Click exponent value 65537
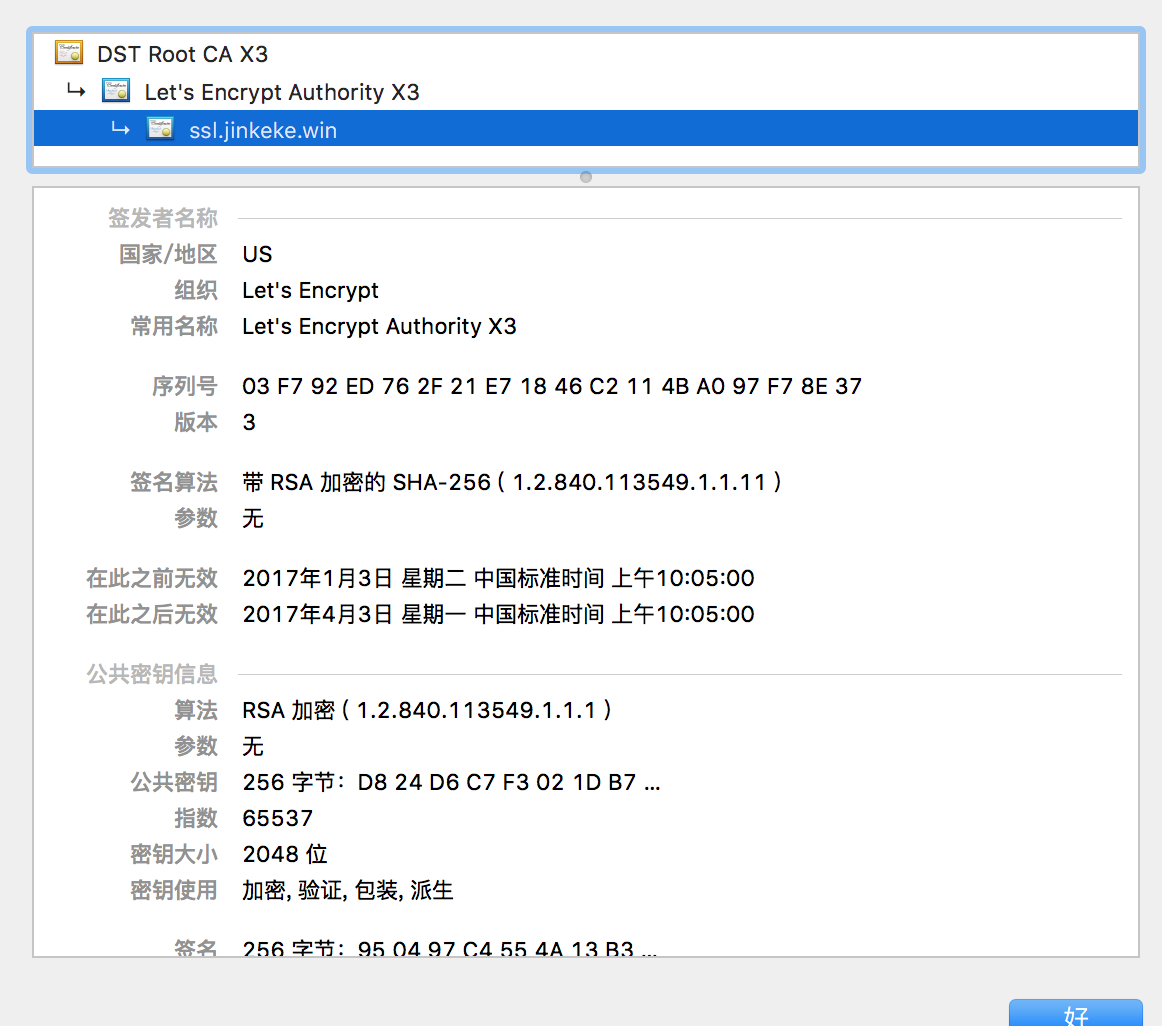 pyautogui.click(x=277, y=818)
